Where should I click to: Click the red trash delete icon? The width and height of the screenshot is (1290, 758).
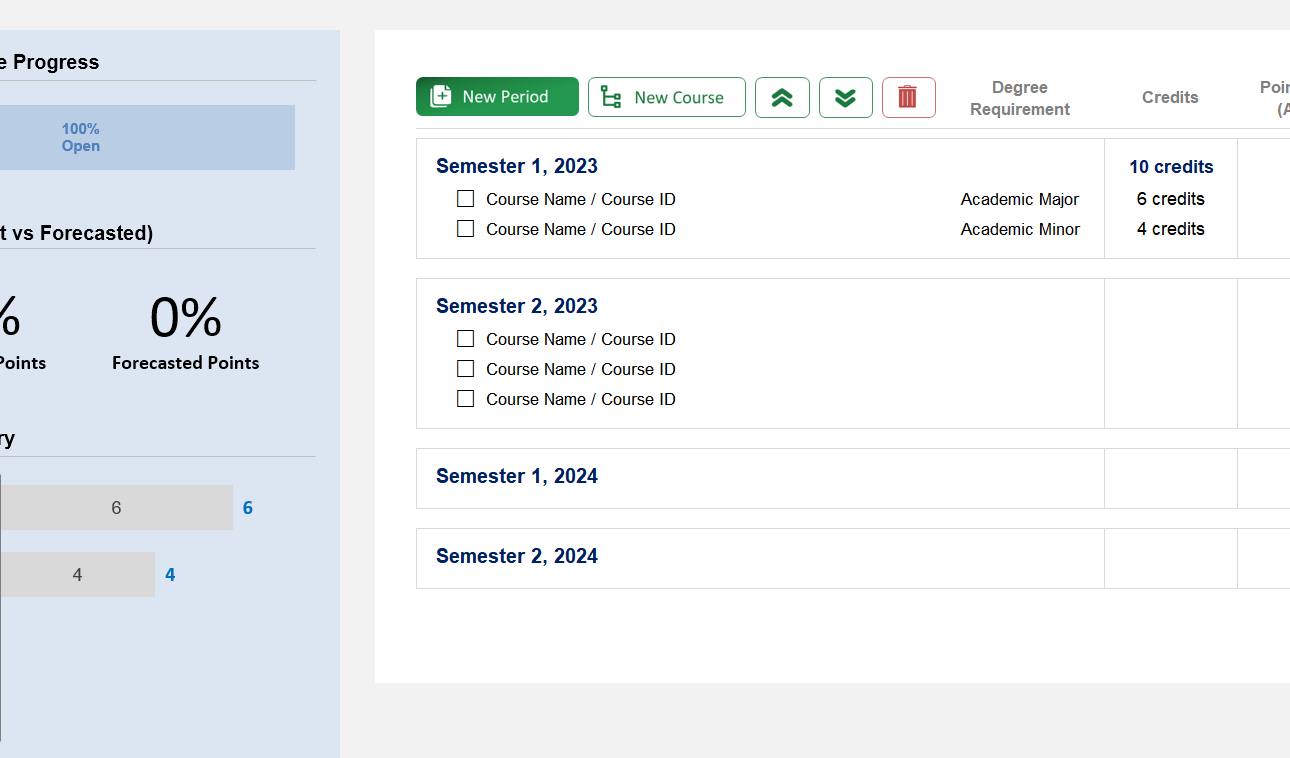coord(908,97)
